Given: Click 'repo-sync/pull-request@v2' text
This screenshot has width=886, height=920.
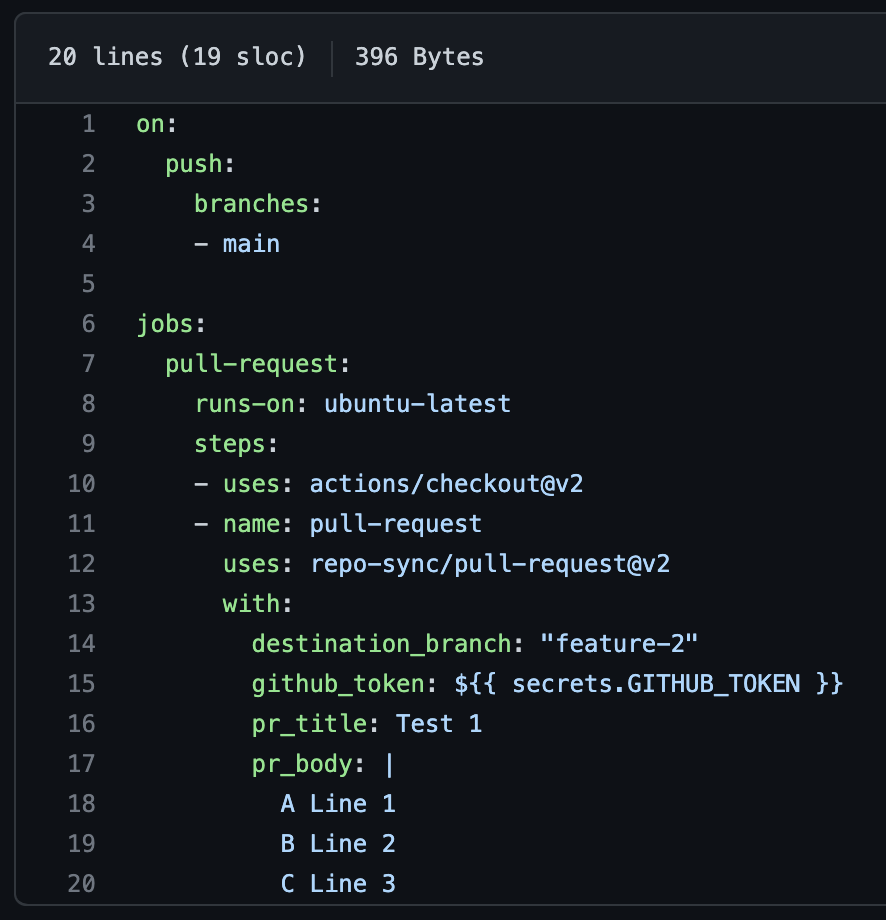Looking at the screenshot, I should tap(490, 564).
